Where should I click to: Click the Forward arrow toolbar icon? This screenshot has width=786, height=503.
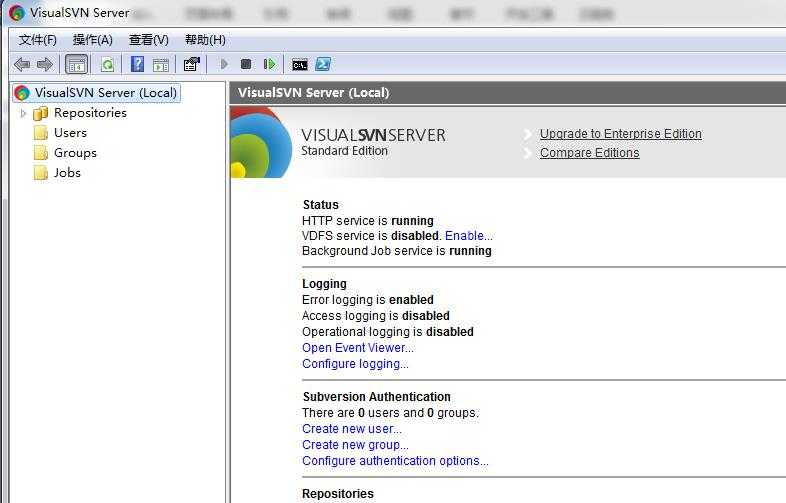(45, 64)
